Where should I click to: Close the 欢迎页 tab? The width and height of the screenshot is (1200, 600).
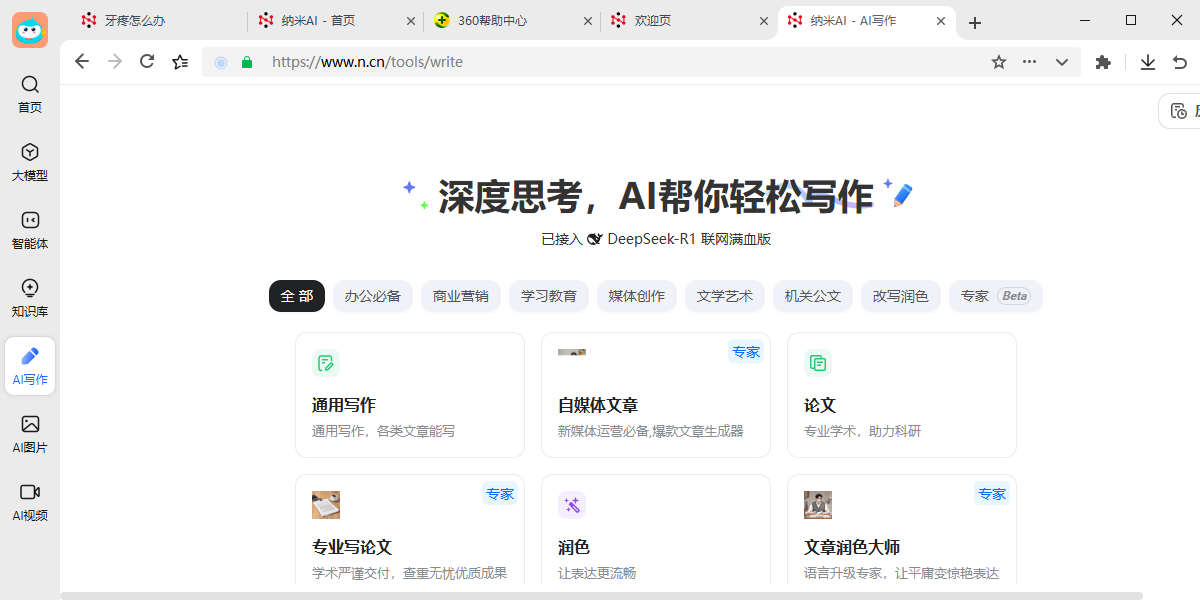pyautogui.click(x=763, y=20)
